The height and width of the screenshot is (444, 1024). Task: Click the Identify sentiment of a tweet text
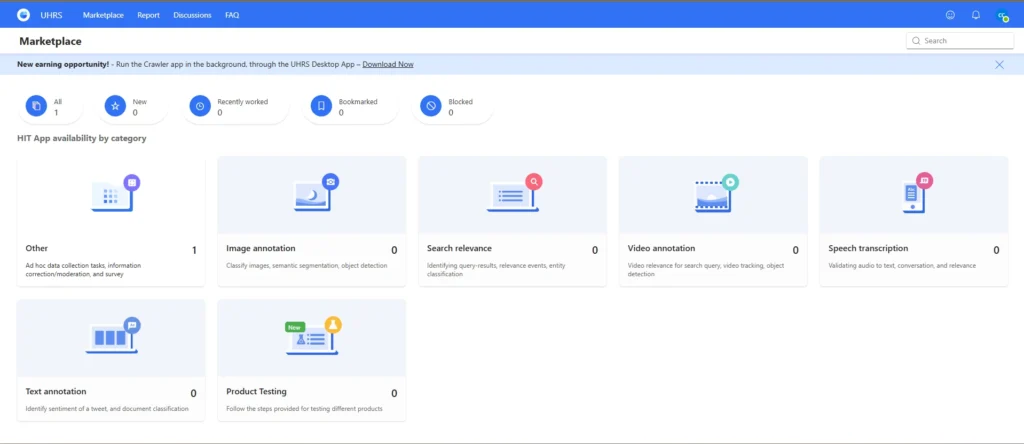[x=107, y=409]
